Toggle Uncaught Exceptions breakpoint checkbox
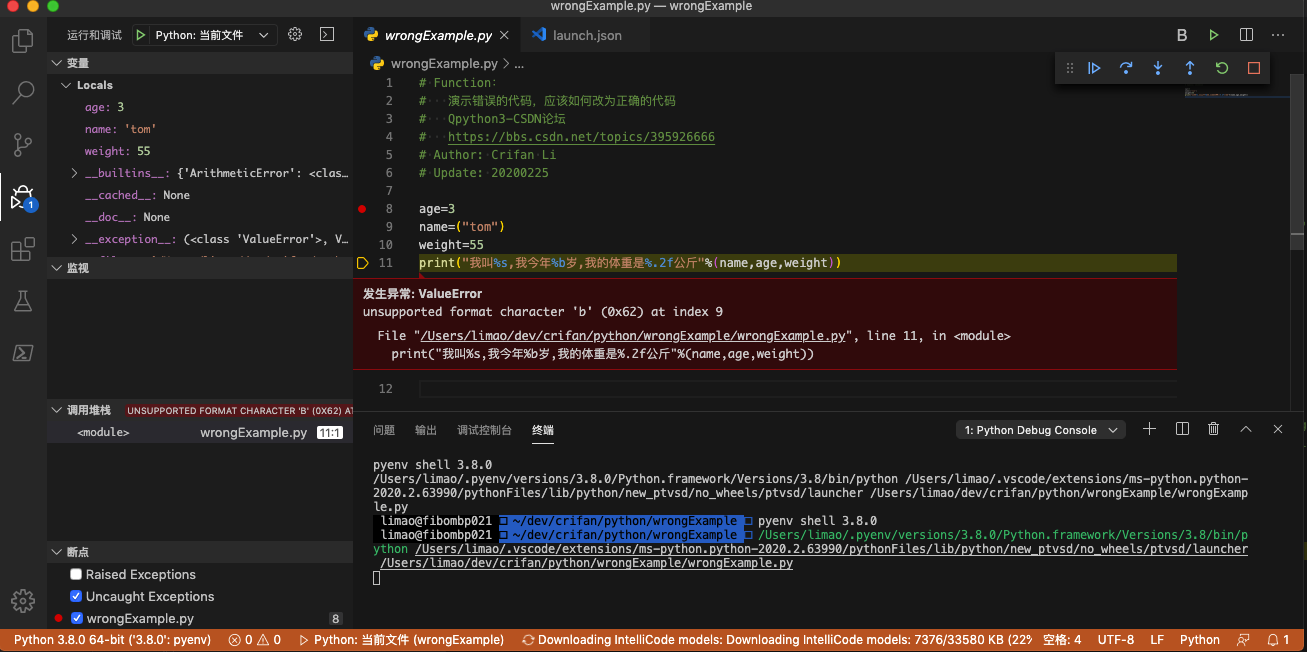Screen dimensions: 1307x652 (x=76, y=597)
